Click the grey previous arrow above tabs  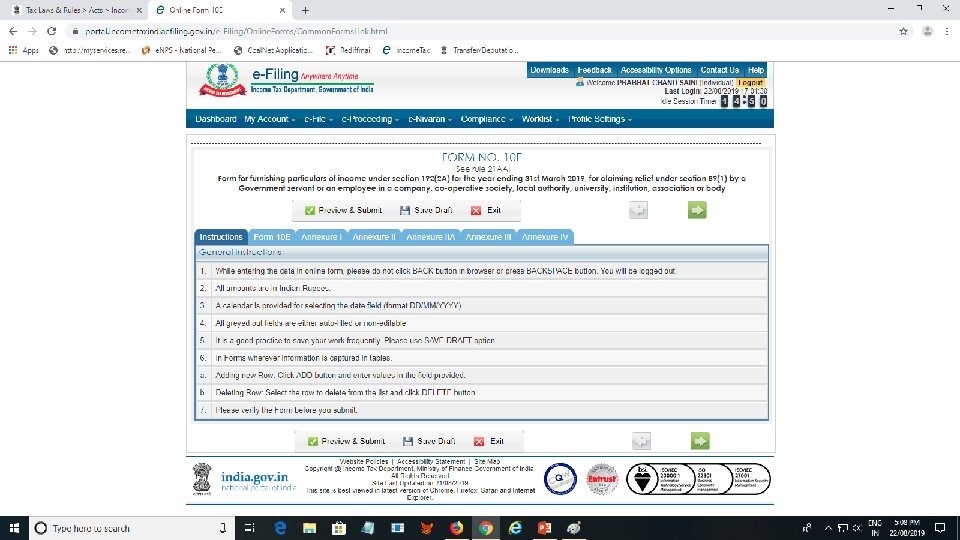click(638, 210)
